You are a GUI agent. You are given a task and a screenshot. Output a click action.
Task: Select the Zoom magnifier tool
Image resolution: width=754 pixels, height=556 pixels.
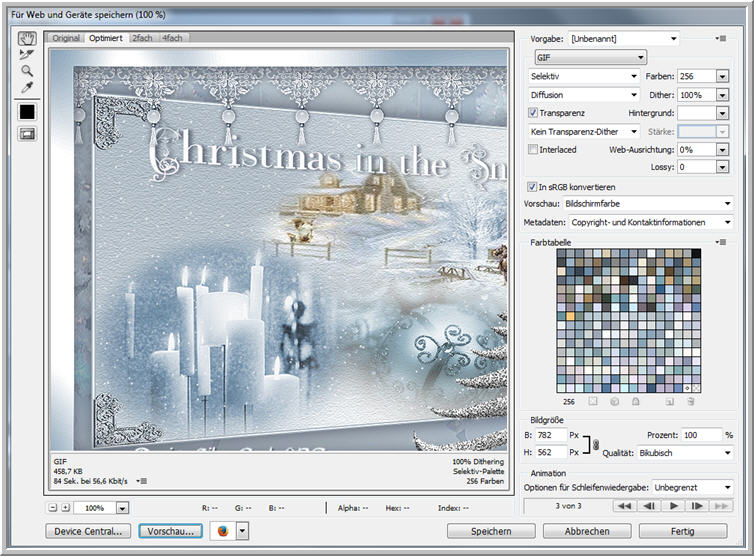(x=27, y=71)
